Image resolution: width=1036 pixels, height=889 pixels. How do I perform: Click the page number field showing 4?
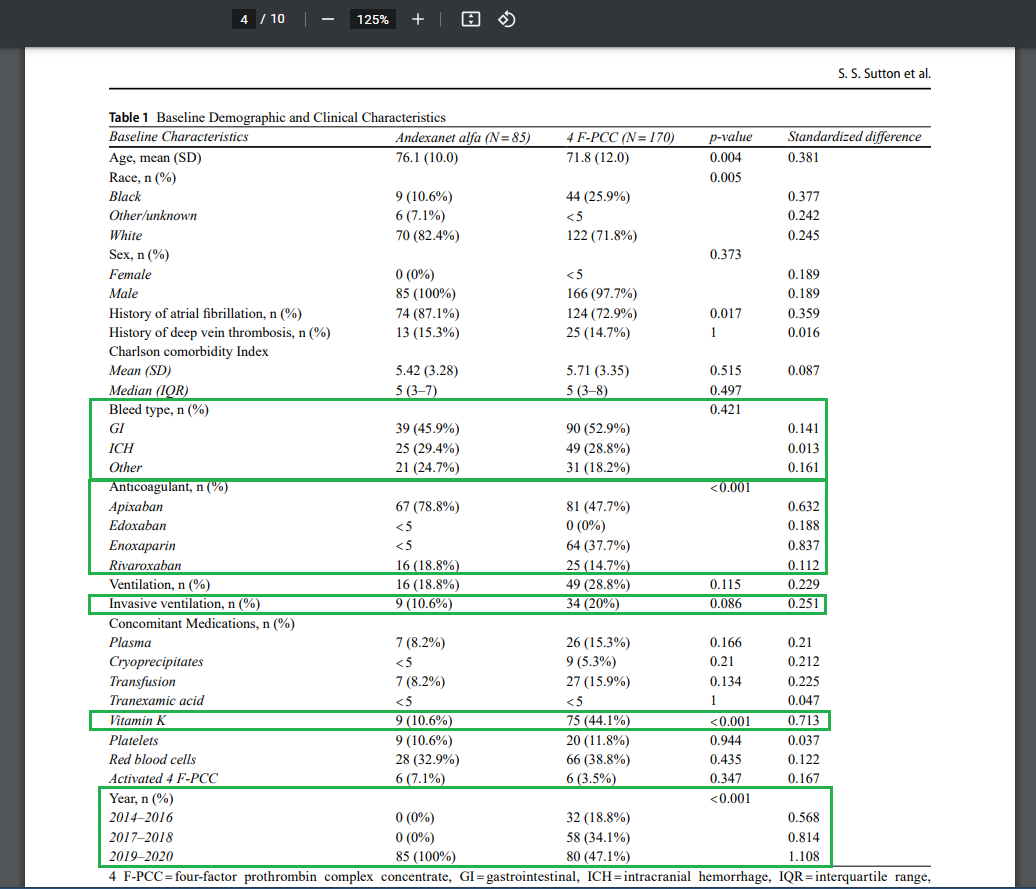[x=244, y=19]
